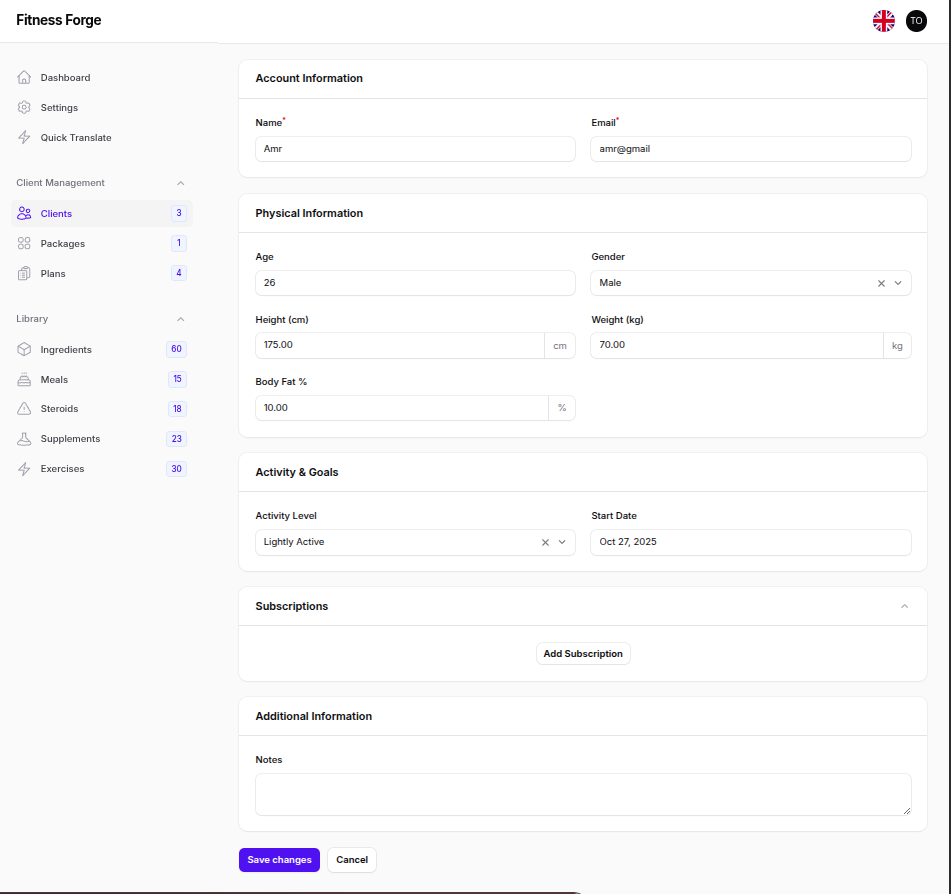Screen dimensions: 951x894
Task: Collapse the Client Management group
Action: coord(181,183)
